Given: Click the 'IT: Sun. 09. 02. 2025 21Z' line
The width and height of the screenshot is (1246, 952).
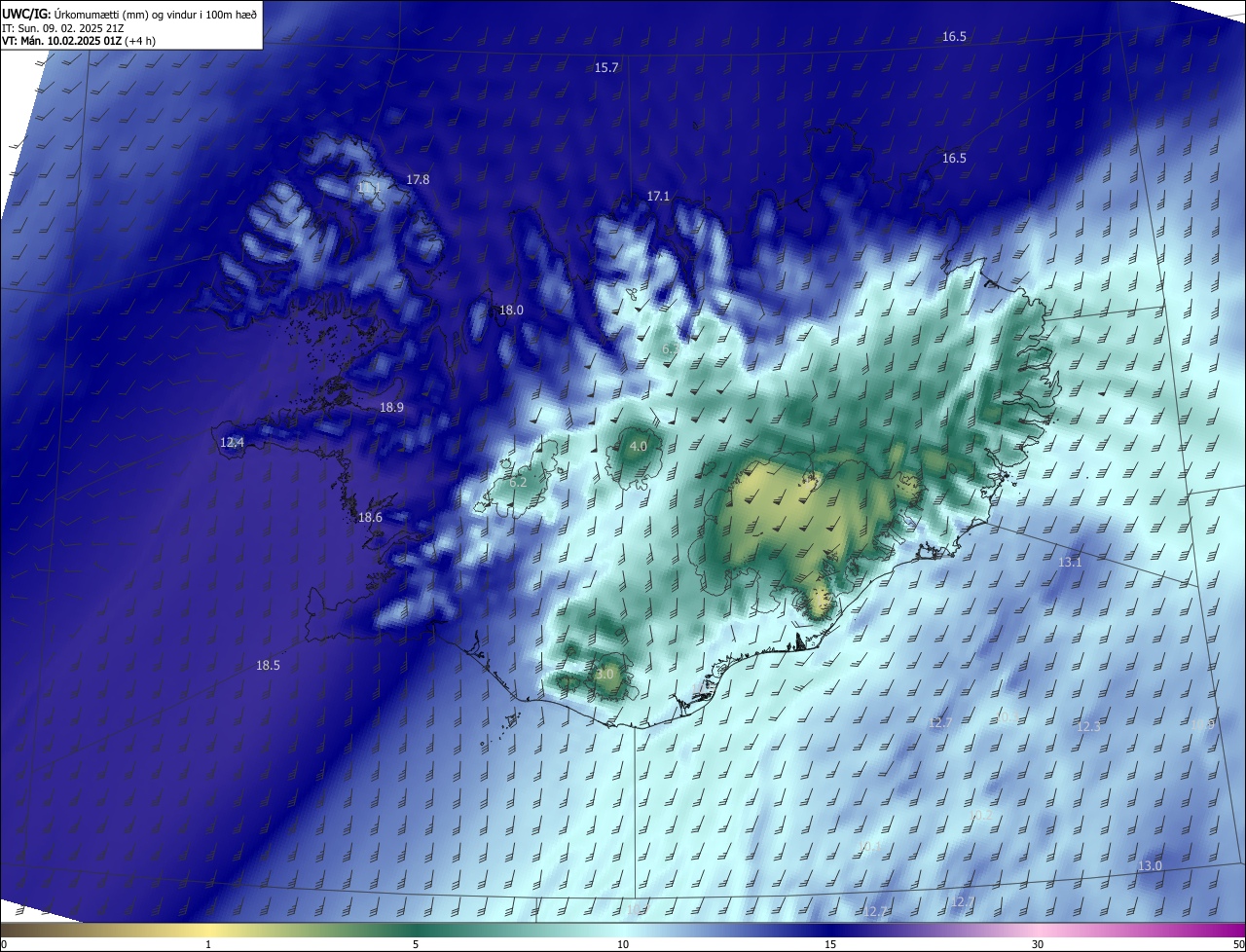Looking at the screenshot, I should pyautogui.click(x=62, y=27).
